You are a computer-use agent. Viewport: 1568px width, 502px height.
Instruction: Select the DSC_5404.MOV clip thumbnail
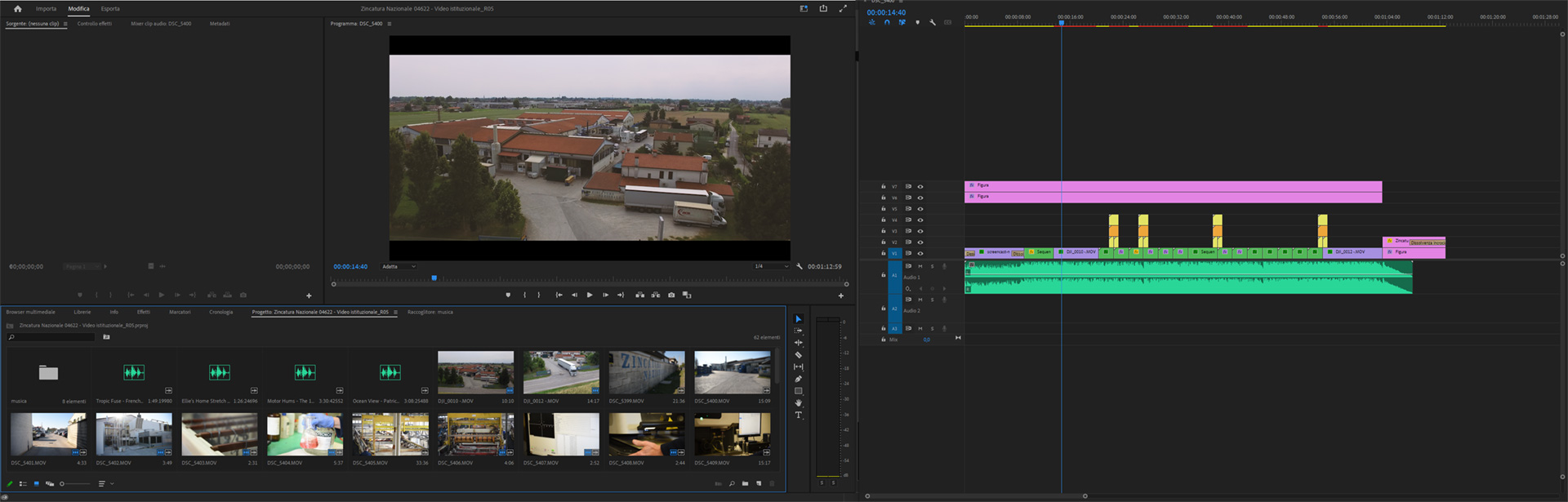(x=305, y=434)
